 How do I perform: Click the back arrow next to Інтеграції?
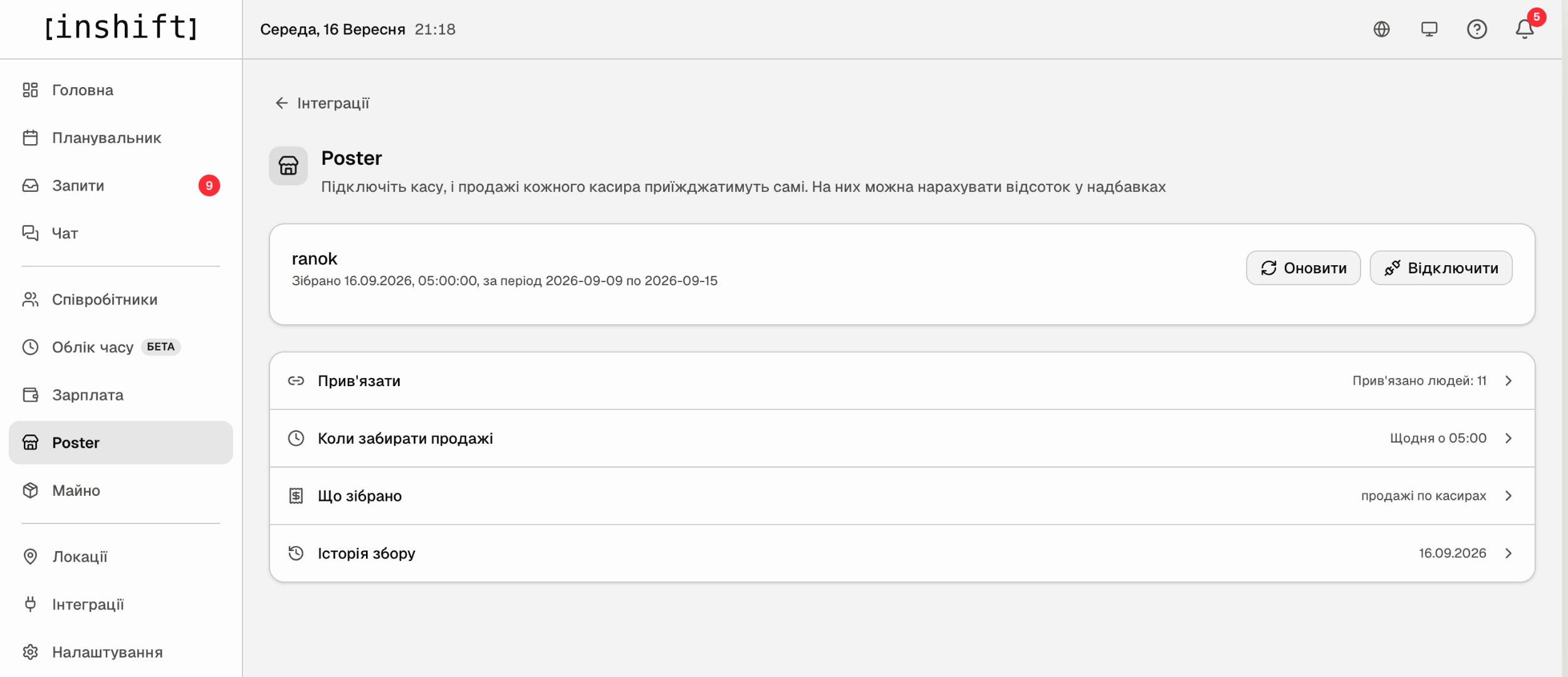(281, 103)
